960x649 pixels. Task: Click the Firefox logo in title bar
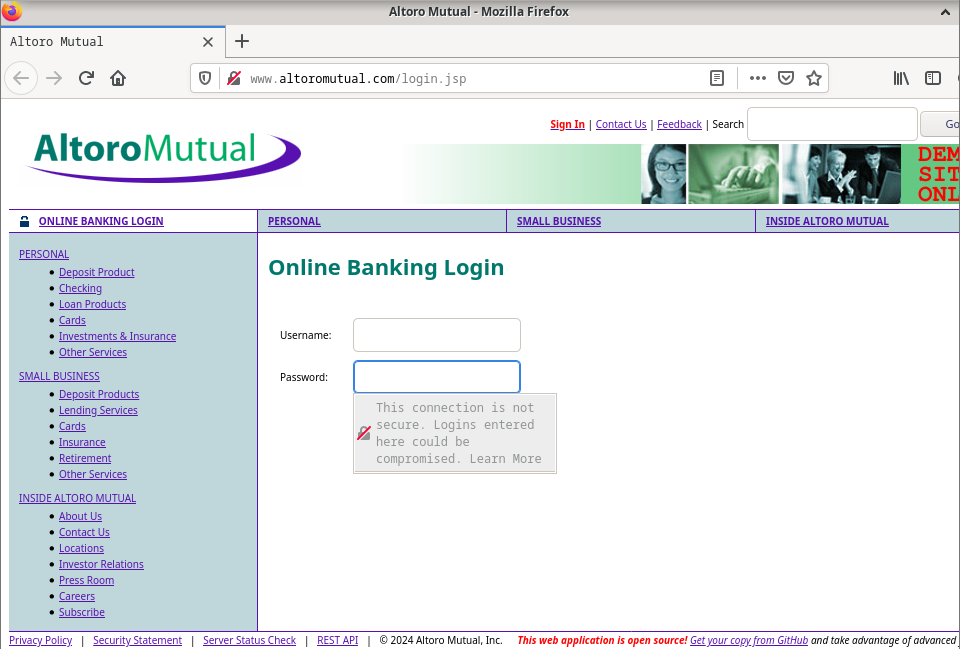point(12,12)
